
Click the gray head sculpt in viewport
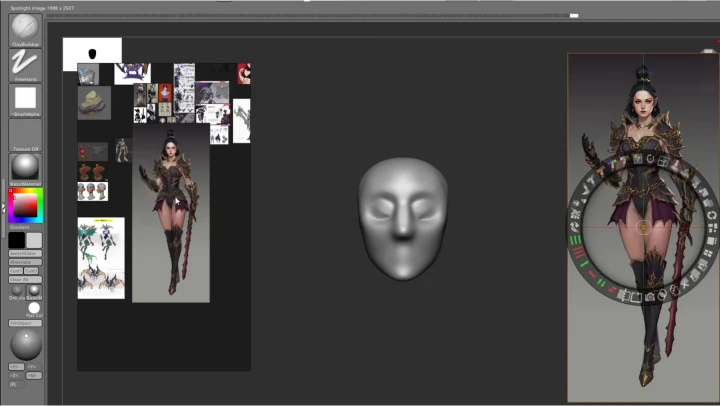(x=403, y=219)
